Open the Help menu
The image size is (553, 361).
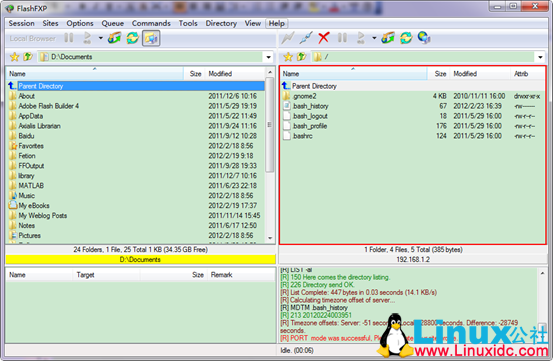pyautogui.click(x=276, y=23)
